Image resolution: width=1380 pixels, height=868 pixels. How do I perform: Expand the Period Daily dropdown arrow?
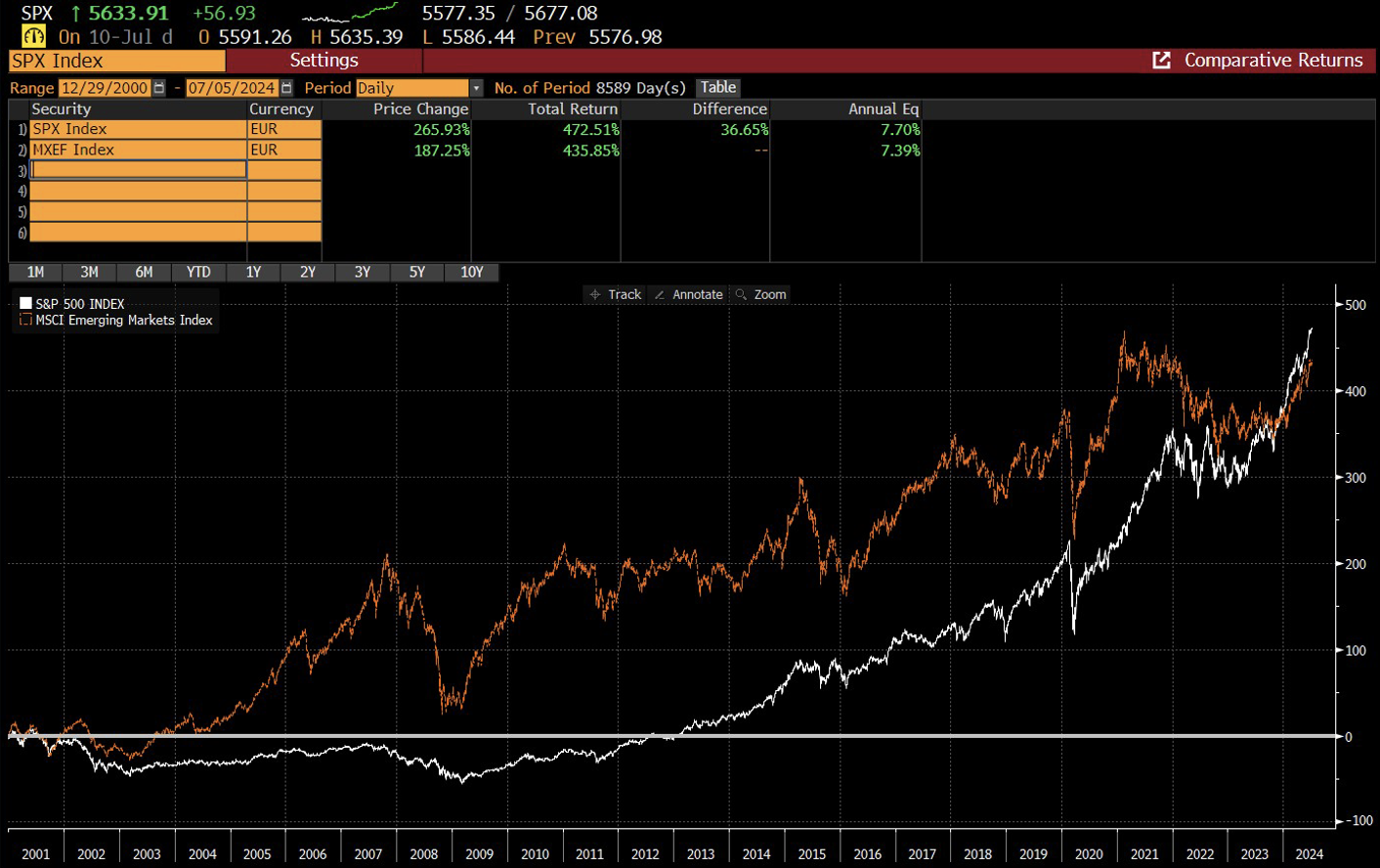coord(476,88)
